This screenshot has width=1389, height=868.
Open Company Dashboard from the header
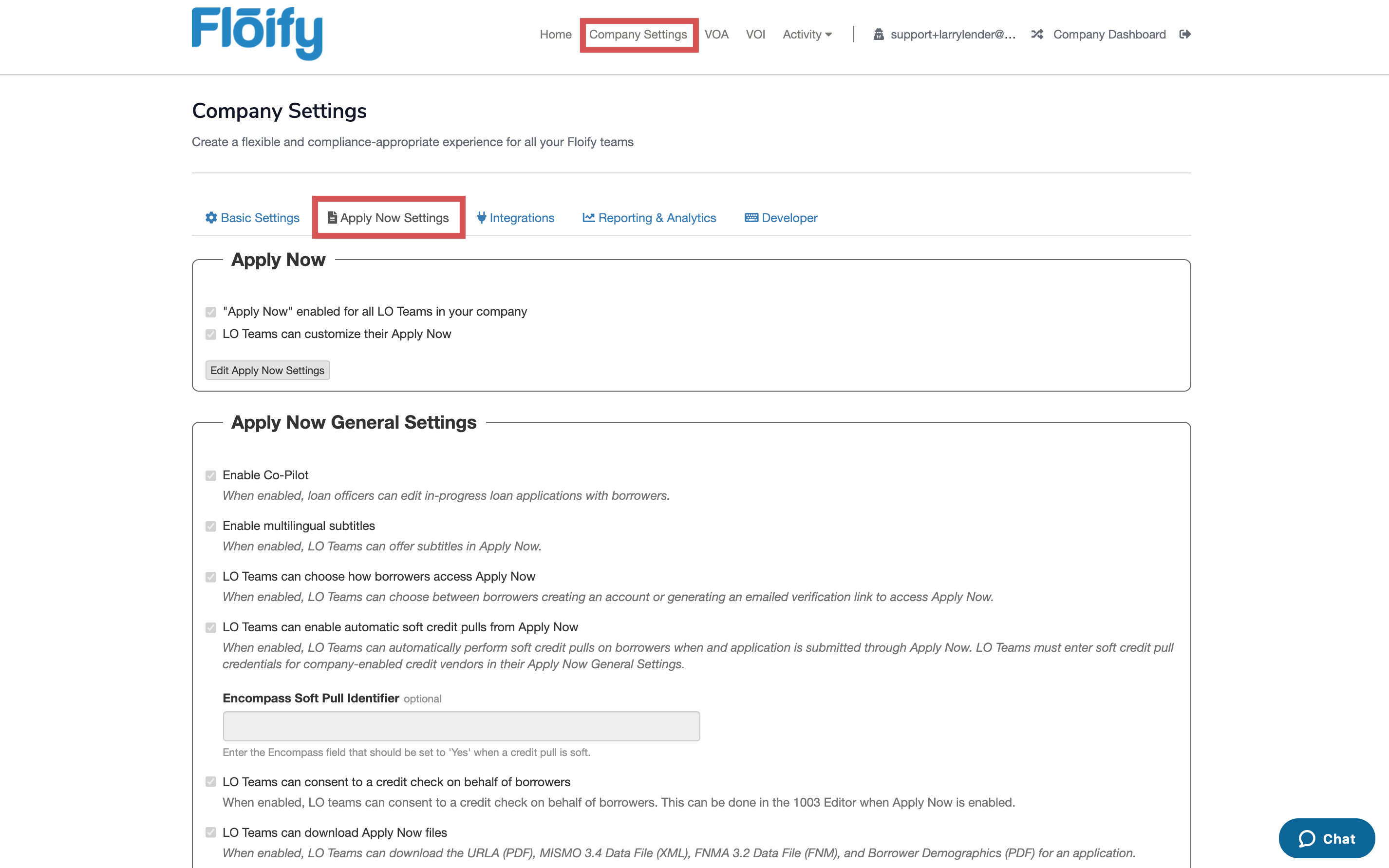pos(1109,35)
